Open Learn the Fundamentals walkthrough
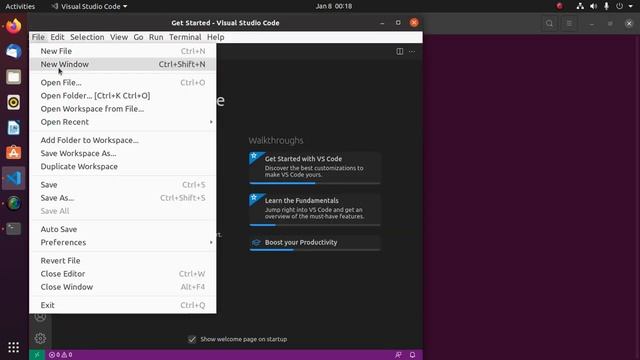This screenshot has height=360, width=640. tap(315, 209)
